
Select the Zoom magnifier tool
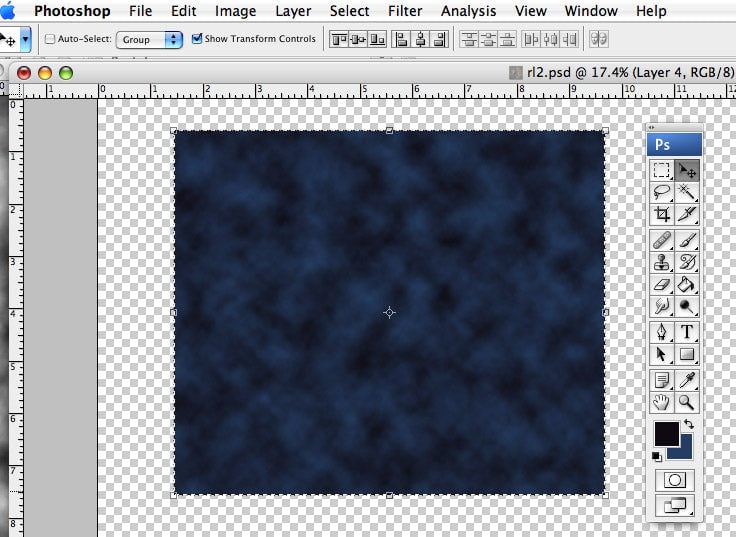pyautogui.click(x=687, y=402)
